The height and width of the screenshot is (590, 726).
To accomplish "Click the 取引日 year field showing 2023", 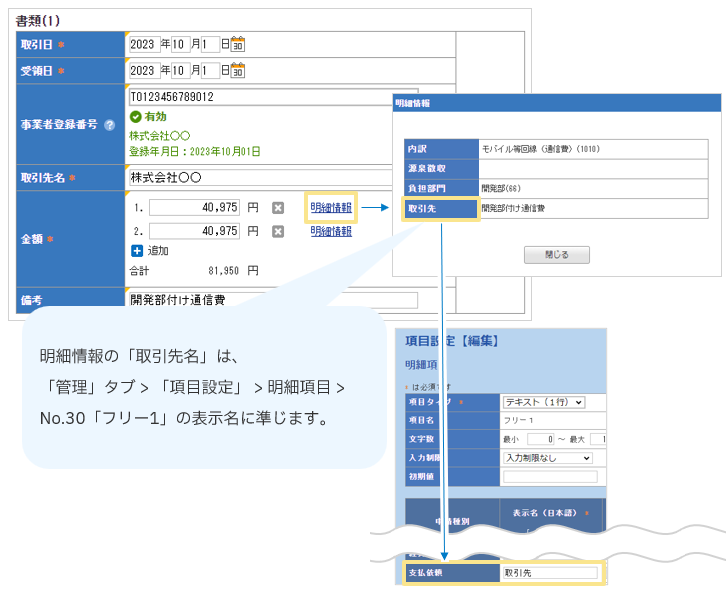I will 144,44.
